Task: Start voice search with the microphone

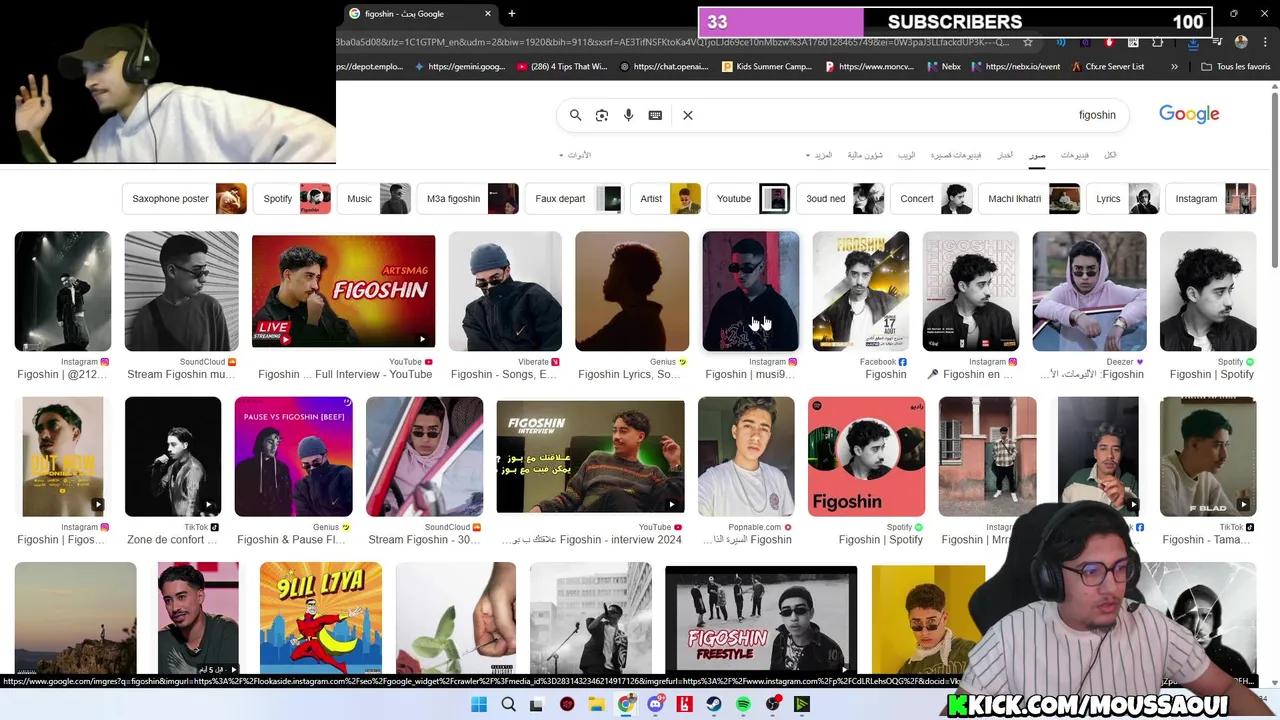Action: tap(628, 115)
